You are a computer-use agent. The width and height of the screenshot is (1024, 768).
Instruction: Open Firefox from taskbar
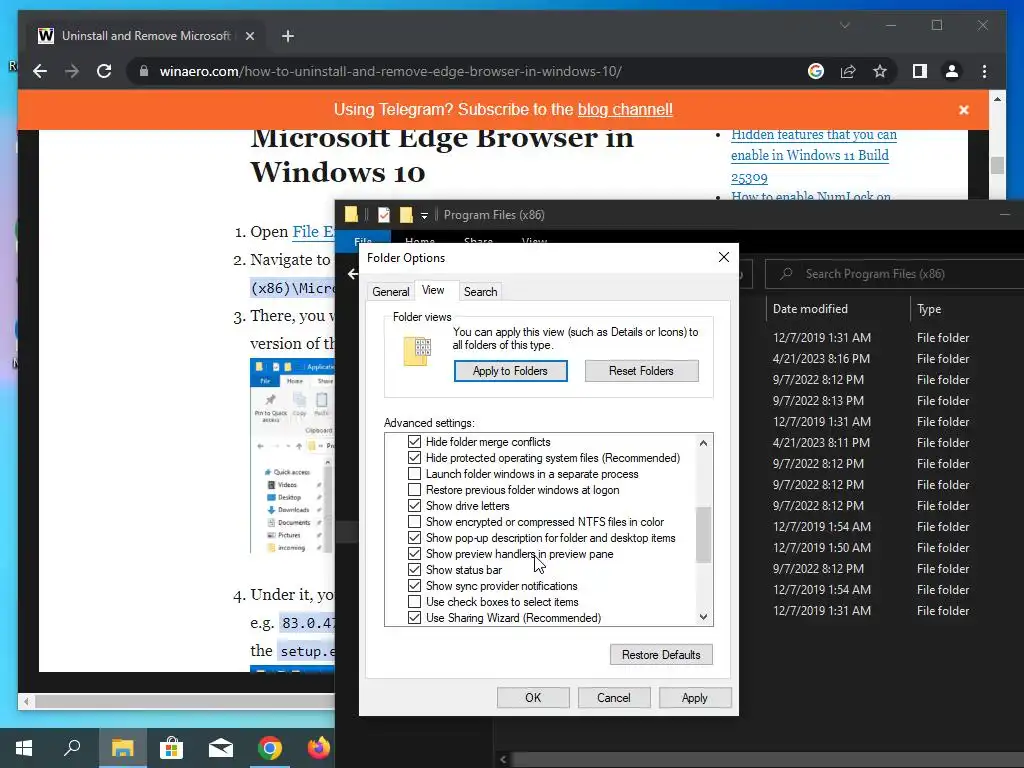pyautogui.click(x=319, y=748)
